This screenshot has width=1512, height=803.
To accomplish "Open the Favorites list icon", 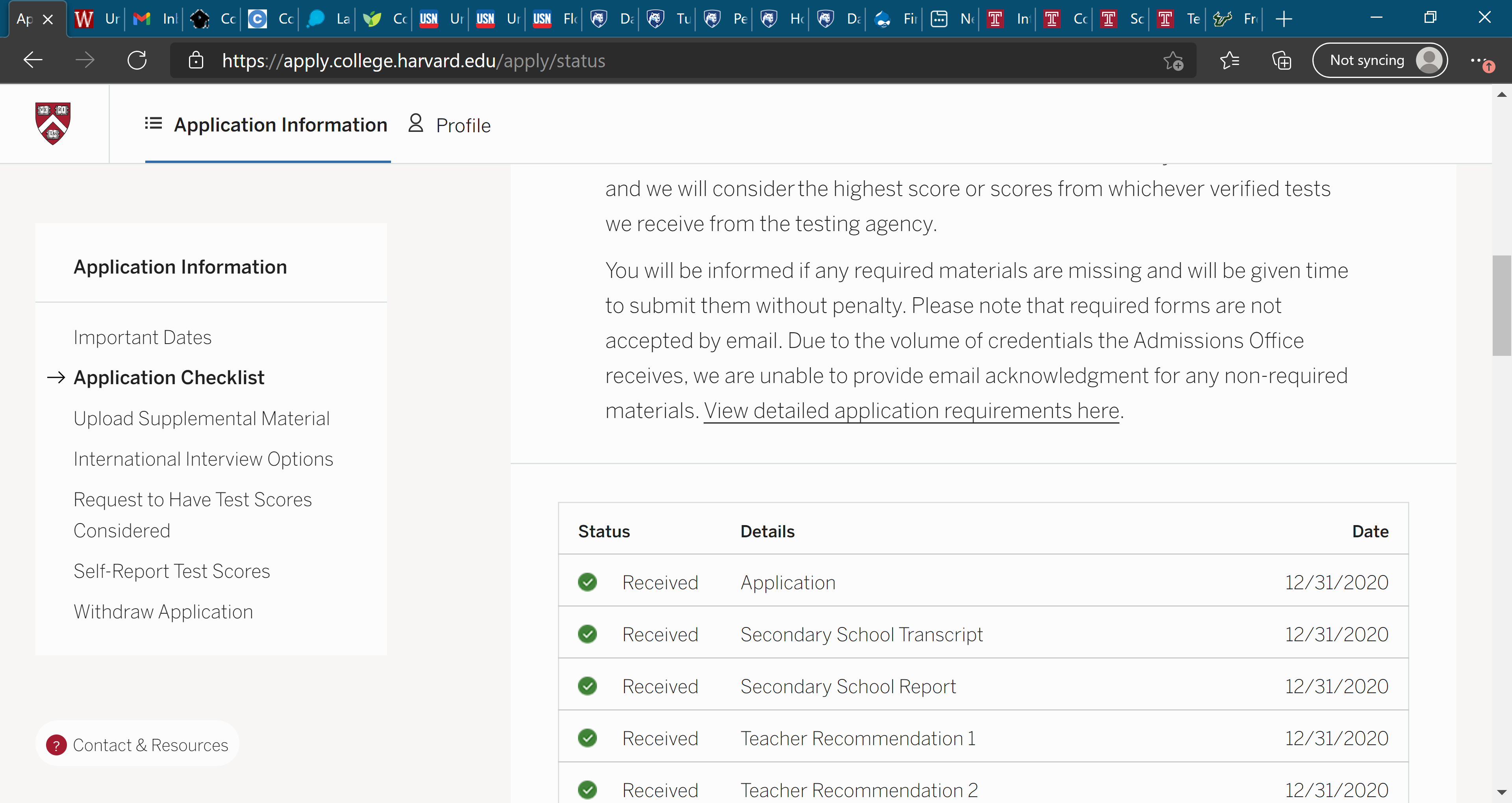I will (1229, 61).
